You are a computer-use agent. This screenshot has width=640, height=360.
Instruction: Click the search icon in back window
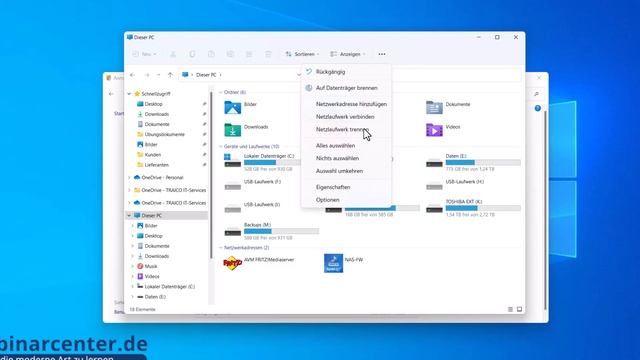pos(536,94)
